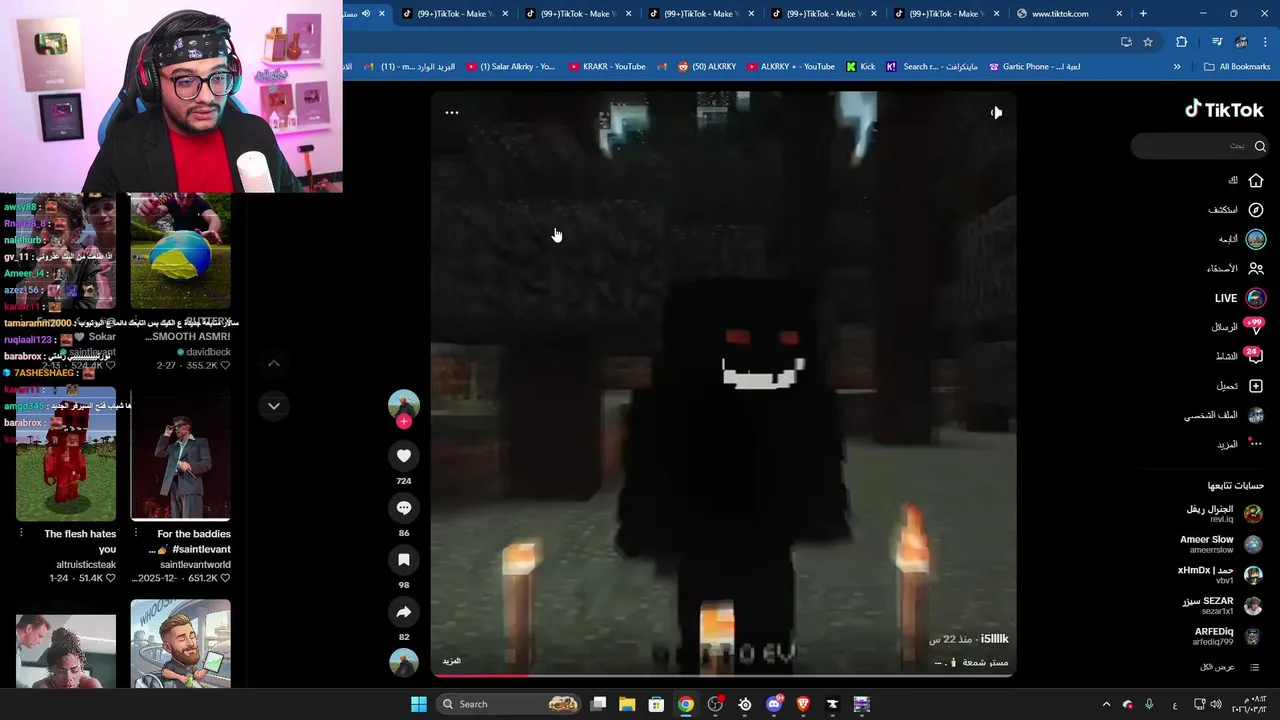
Task: Like the TikTok video with heart icon
Action: pyautogui.click(x=404, y=456)
